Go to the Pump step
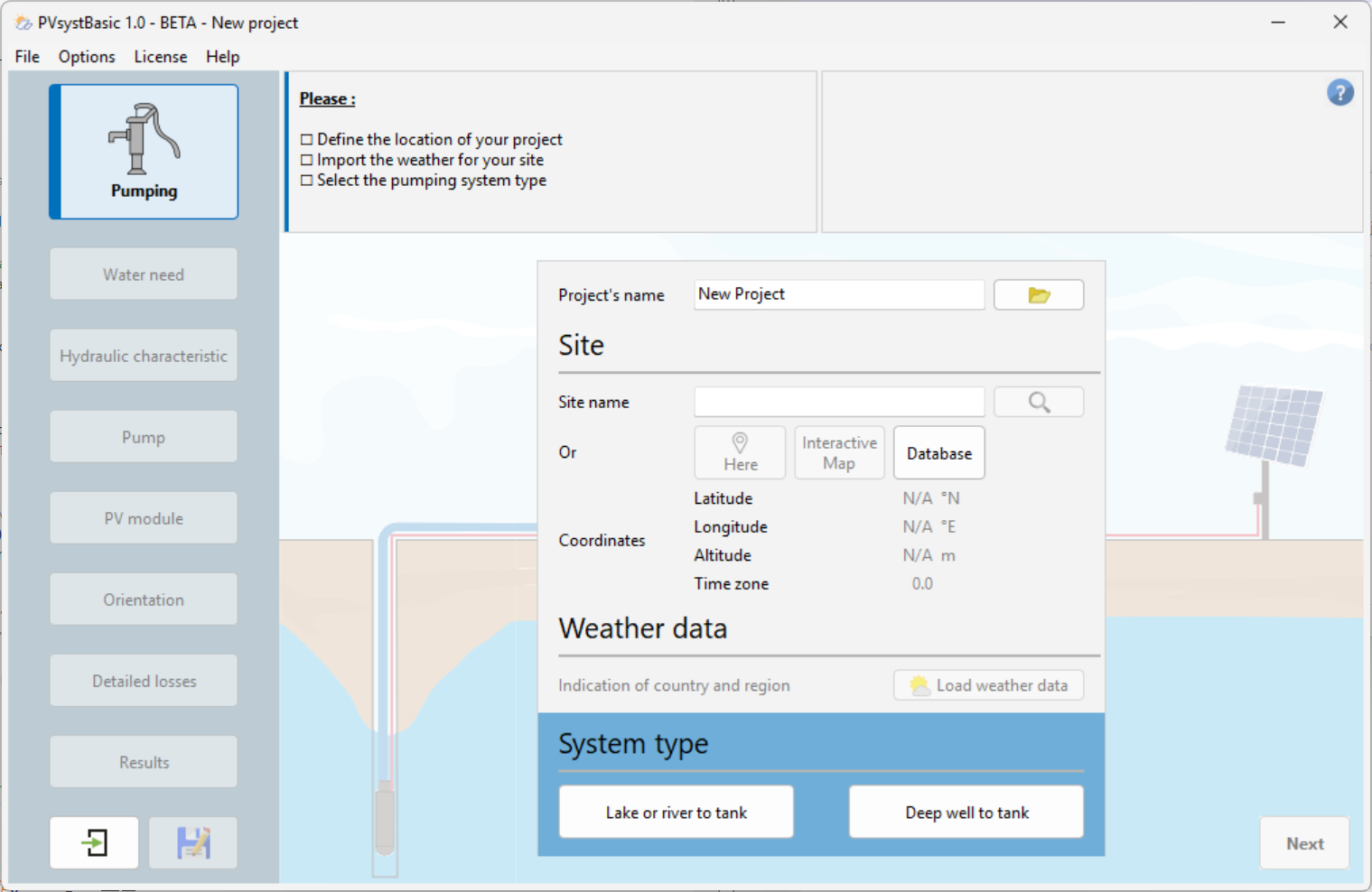Viewport: 1372px width, 892px height. 144,437
